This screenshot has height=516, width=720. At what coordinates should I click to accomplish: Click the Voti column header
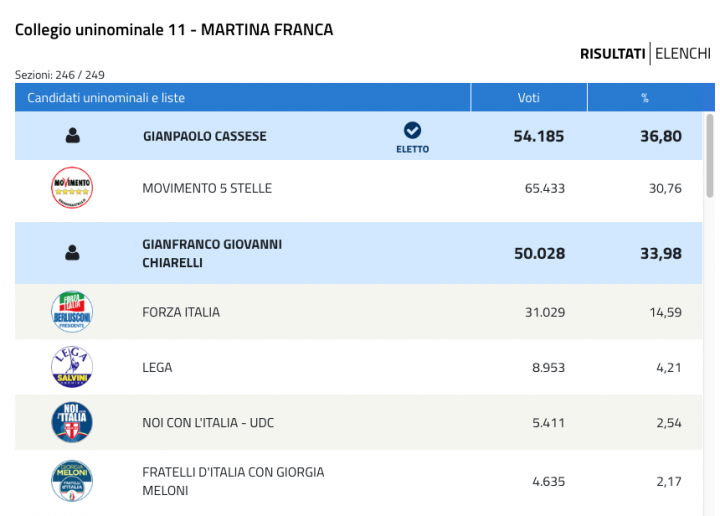click(x=529, y=97)
